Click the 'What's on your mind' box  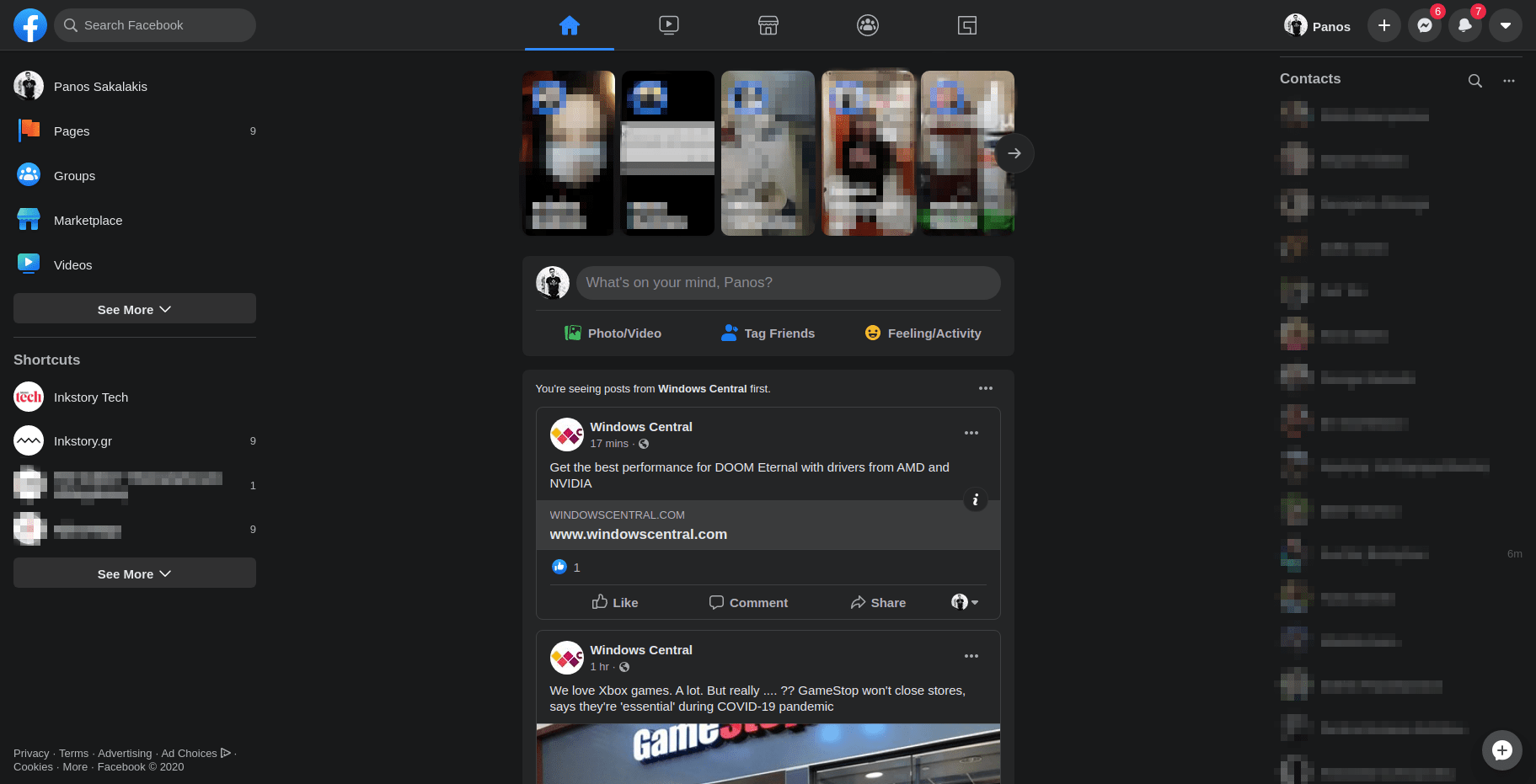pos(788,283)
